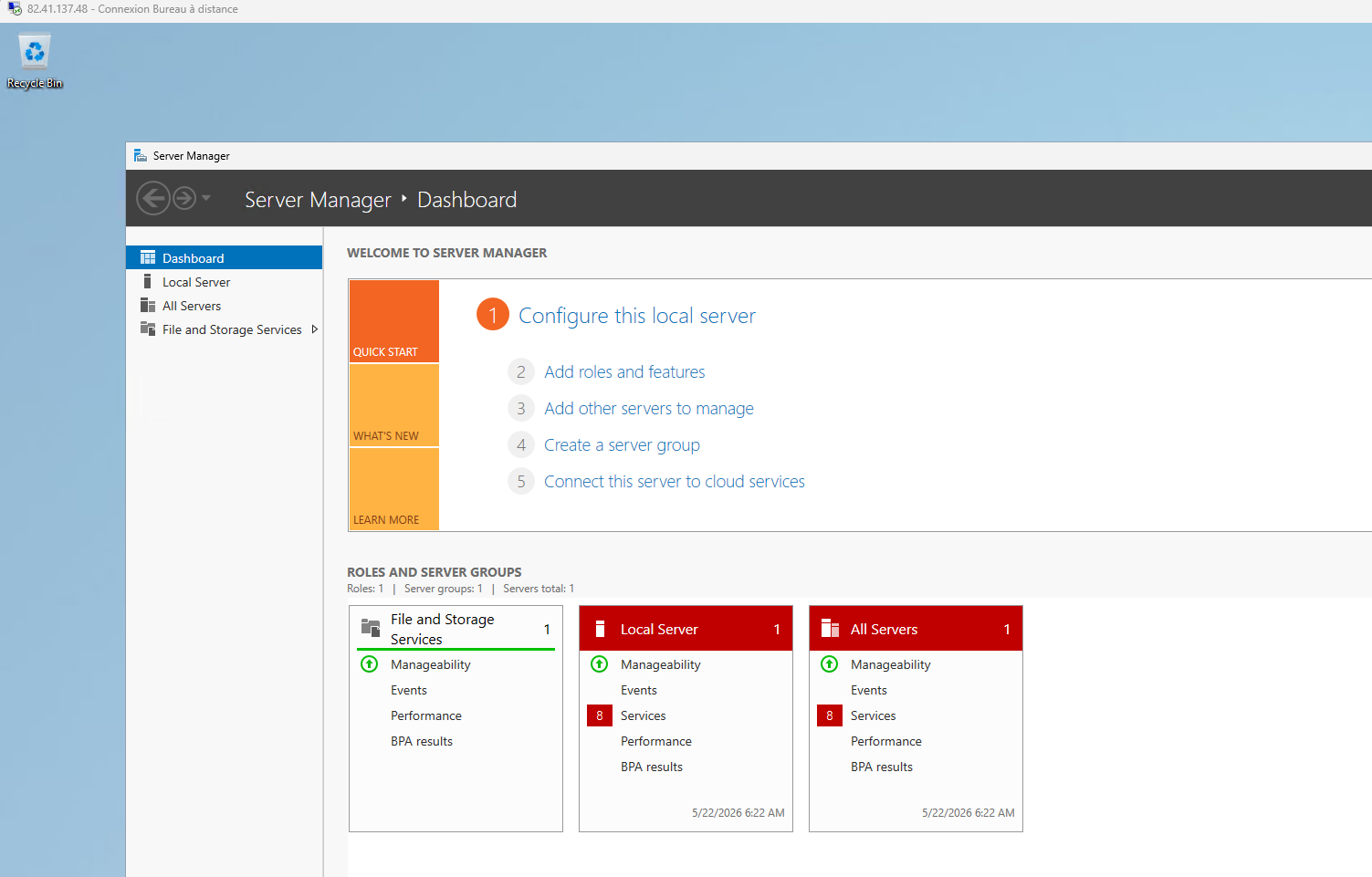This screenshot has height=877, width=1372.
Task: Click the Local Server tile timestamp 5/22/2026 6:22 AM
Action: tap(738, 813)
